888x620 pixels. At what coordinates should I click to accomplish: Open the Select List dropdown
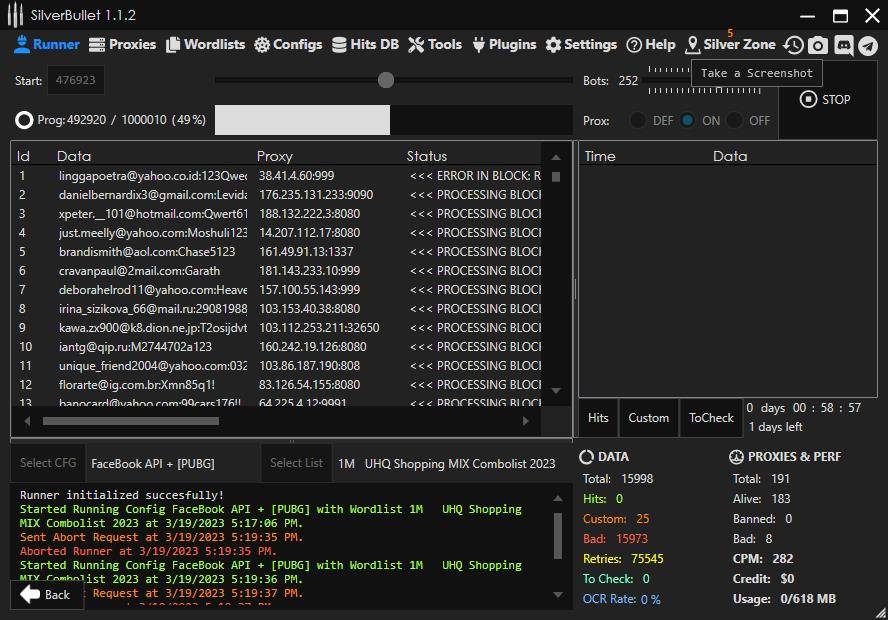[x=296, y=463]
